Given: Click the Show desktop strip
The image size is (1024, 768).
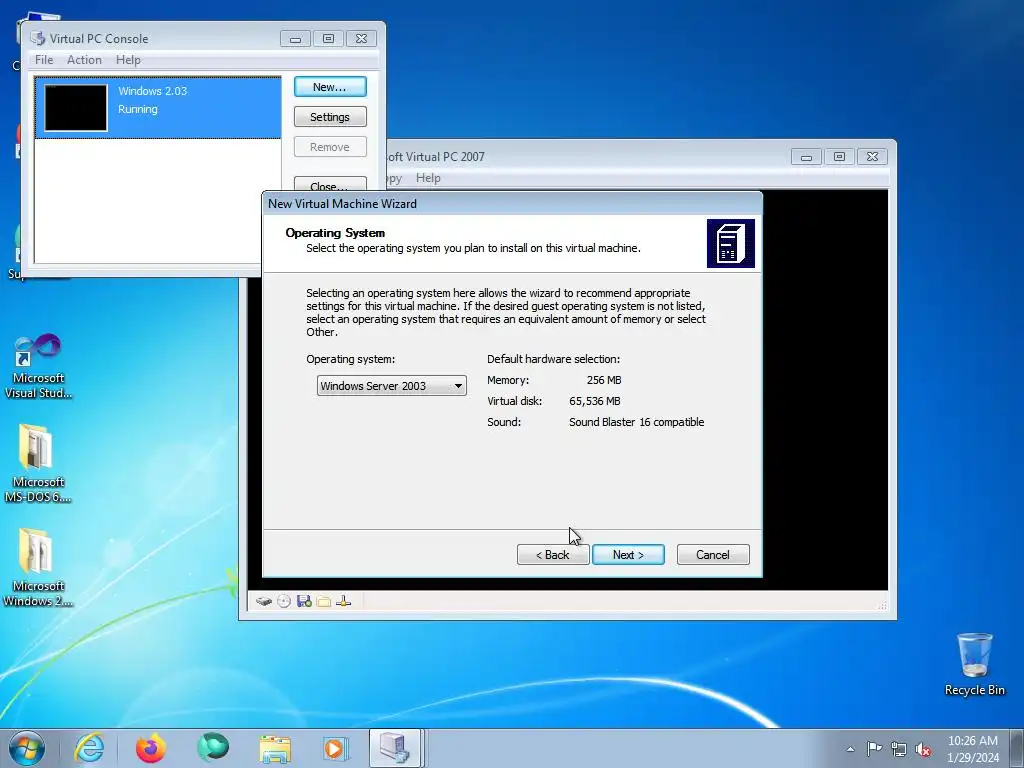Looking at the screenshot, I should click(x=1017, y=748).
